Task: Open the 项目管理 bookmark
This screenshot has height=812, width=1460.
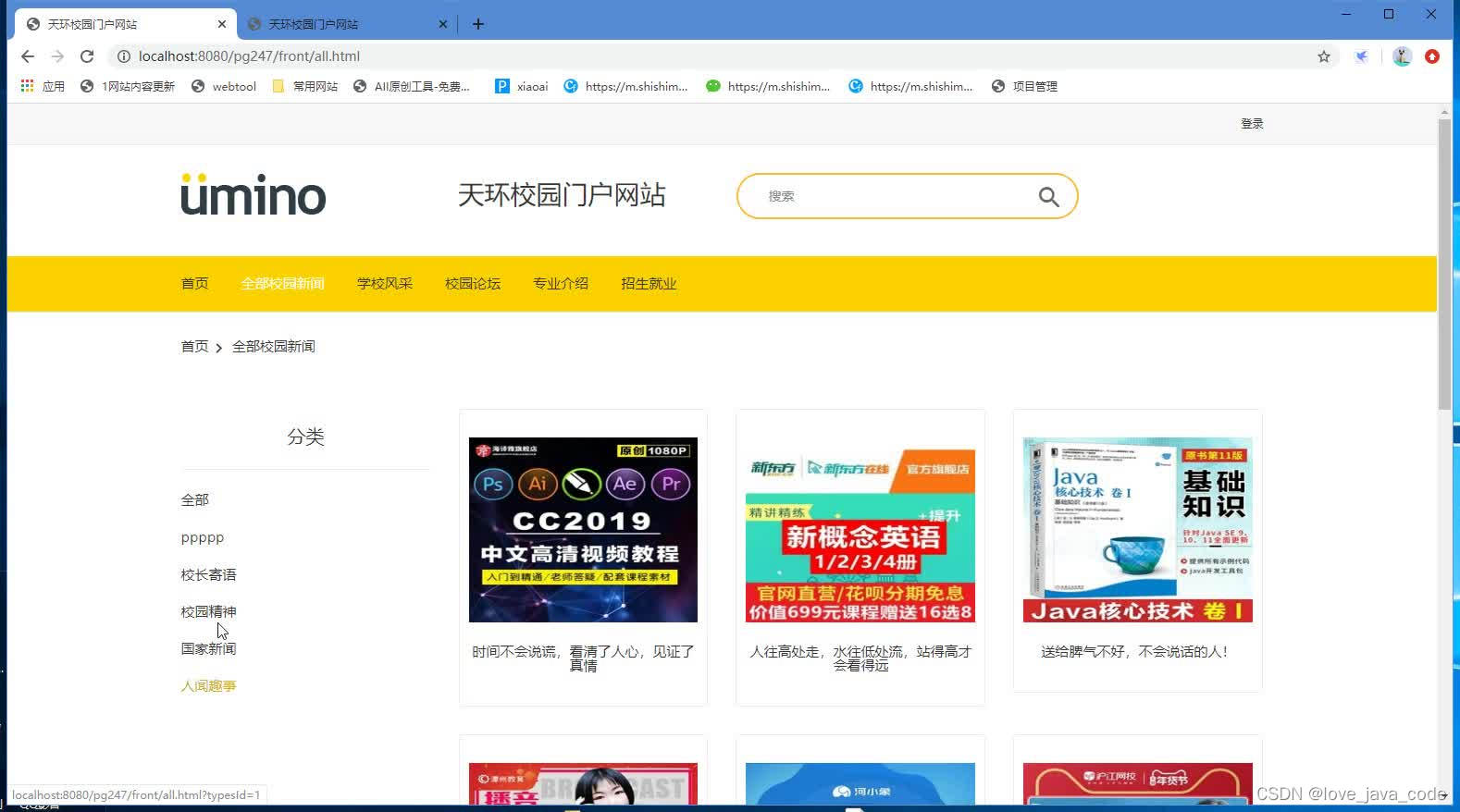Action: [x=1024, y=86]
